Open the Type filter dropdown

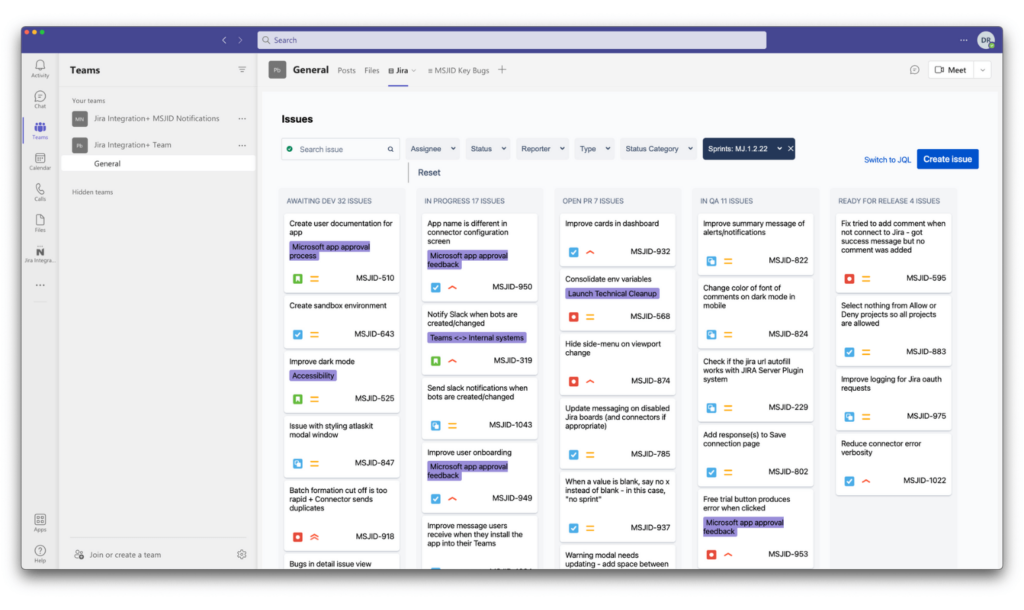[x=594, y=149]
